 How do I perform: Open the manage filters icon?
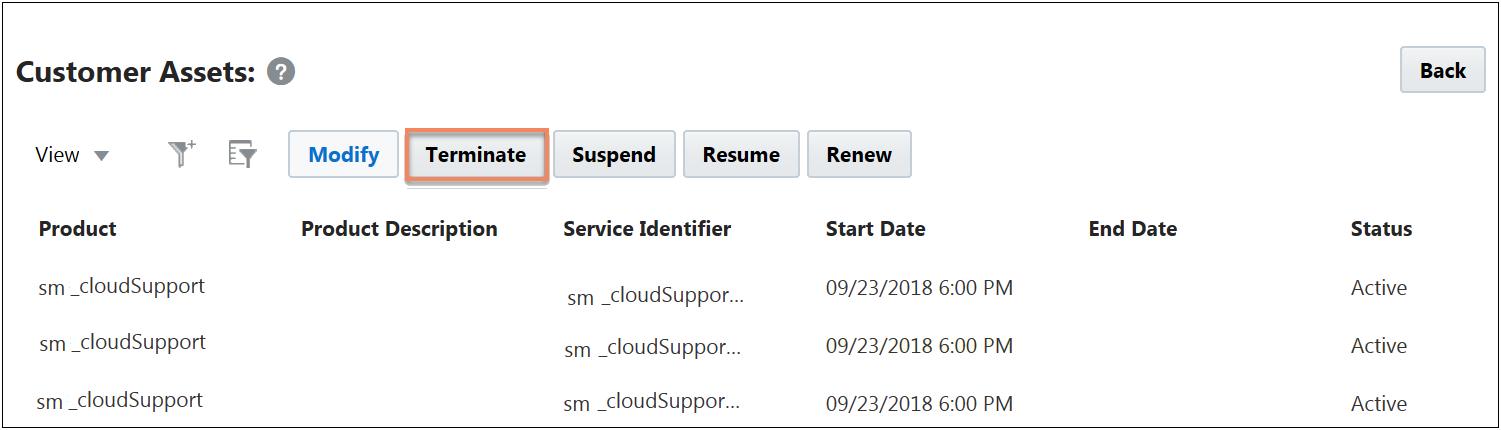pos(242,154)
